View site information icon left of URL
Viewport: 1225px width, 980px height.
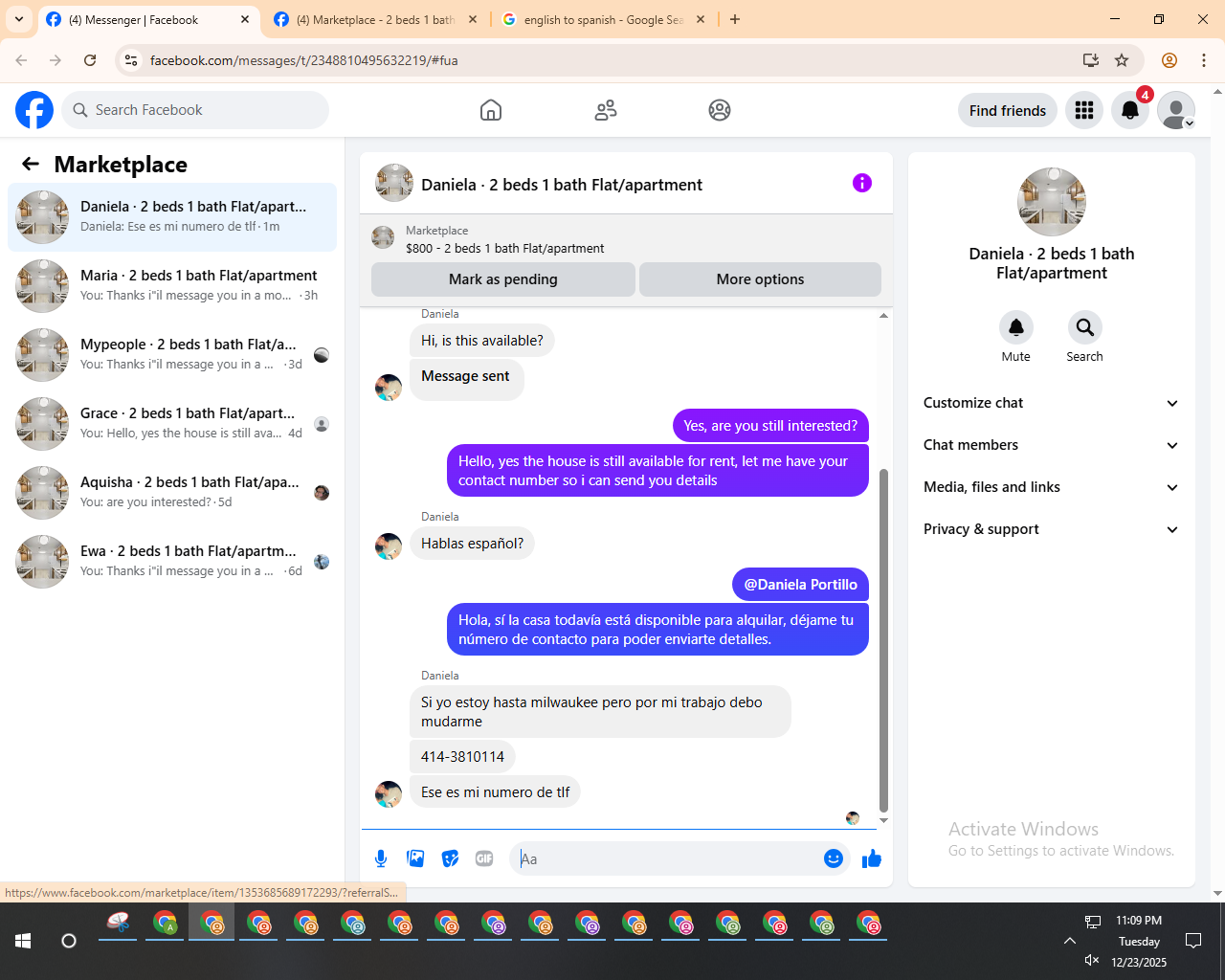pos(132,60)
